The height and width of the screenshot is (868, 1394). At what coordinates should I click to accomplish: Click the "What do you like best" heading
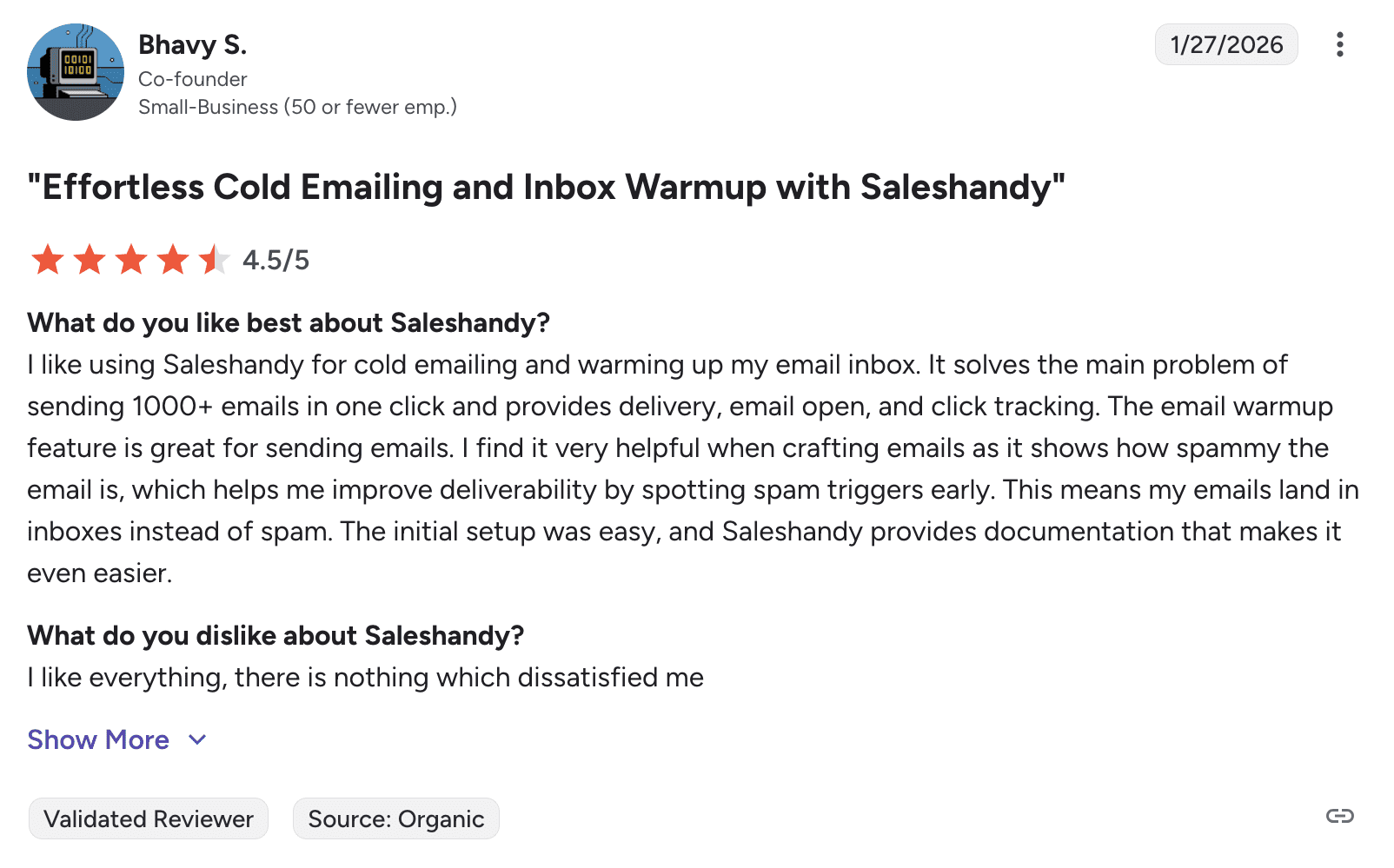tap(289, 323)
